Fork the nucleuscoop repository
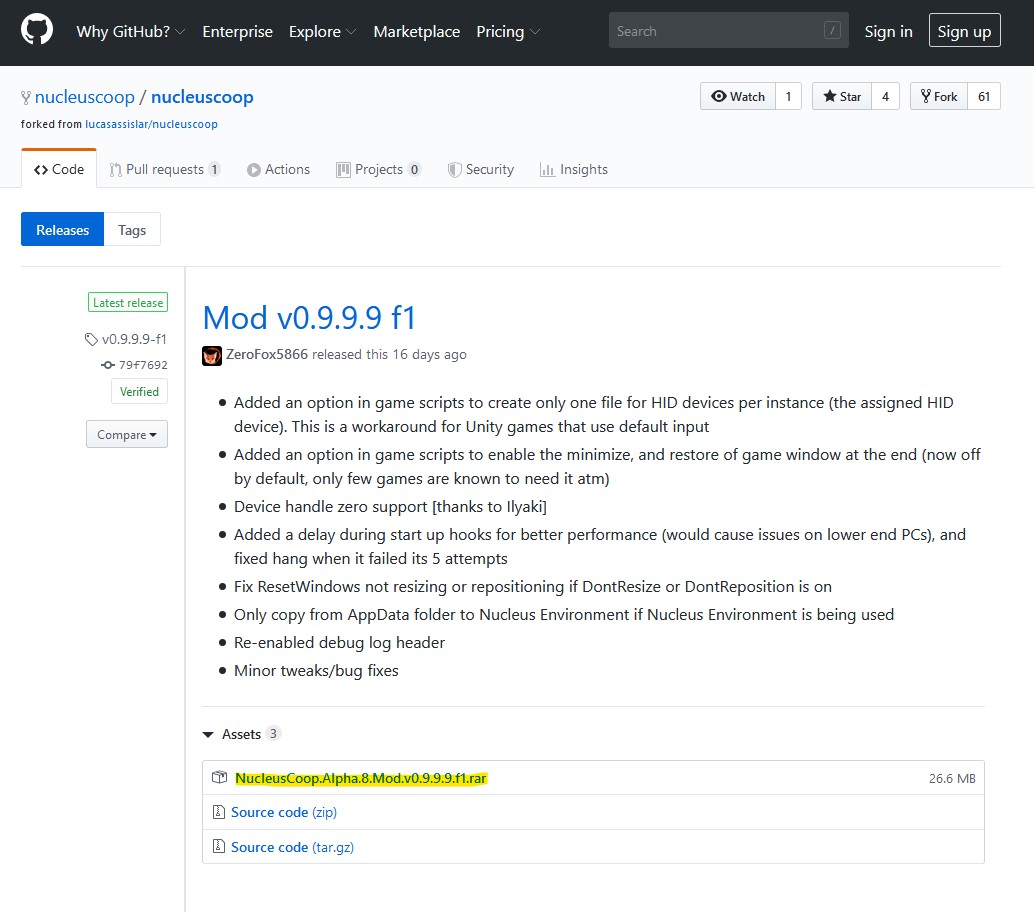1034x921 pixels. [938, 96]
